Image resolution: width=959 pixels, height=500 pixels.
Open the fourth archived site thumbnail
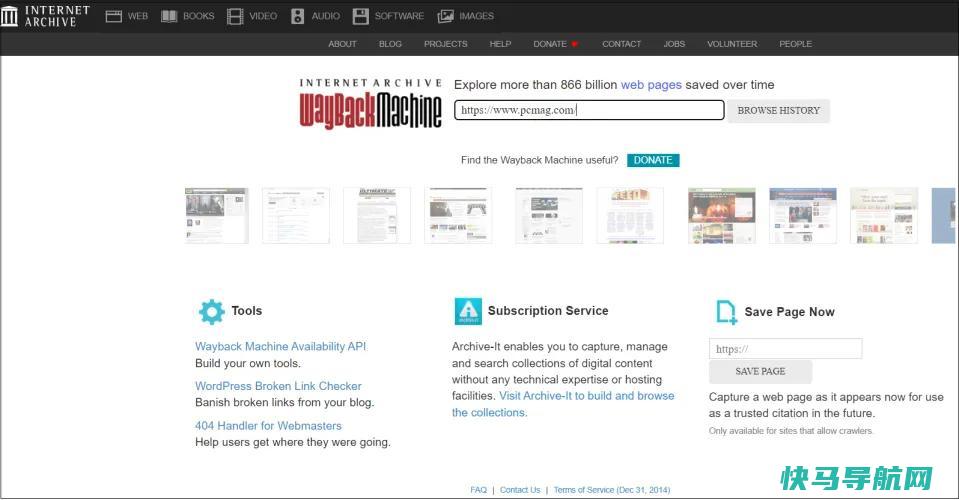[x=458, y=216]
